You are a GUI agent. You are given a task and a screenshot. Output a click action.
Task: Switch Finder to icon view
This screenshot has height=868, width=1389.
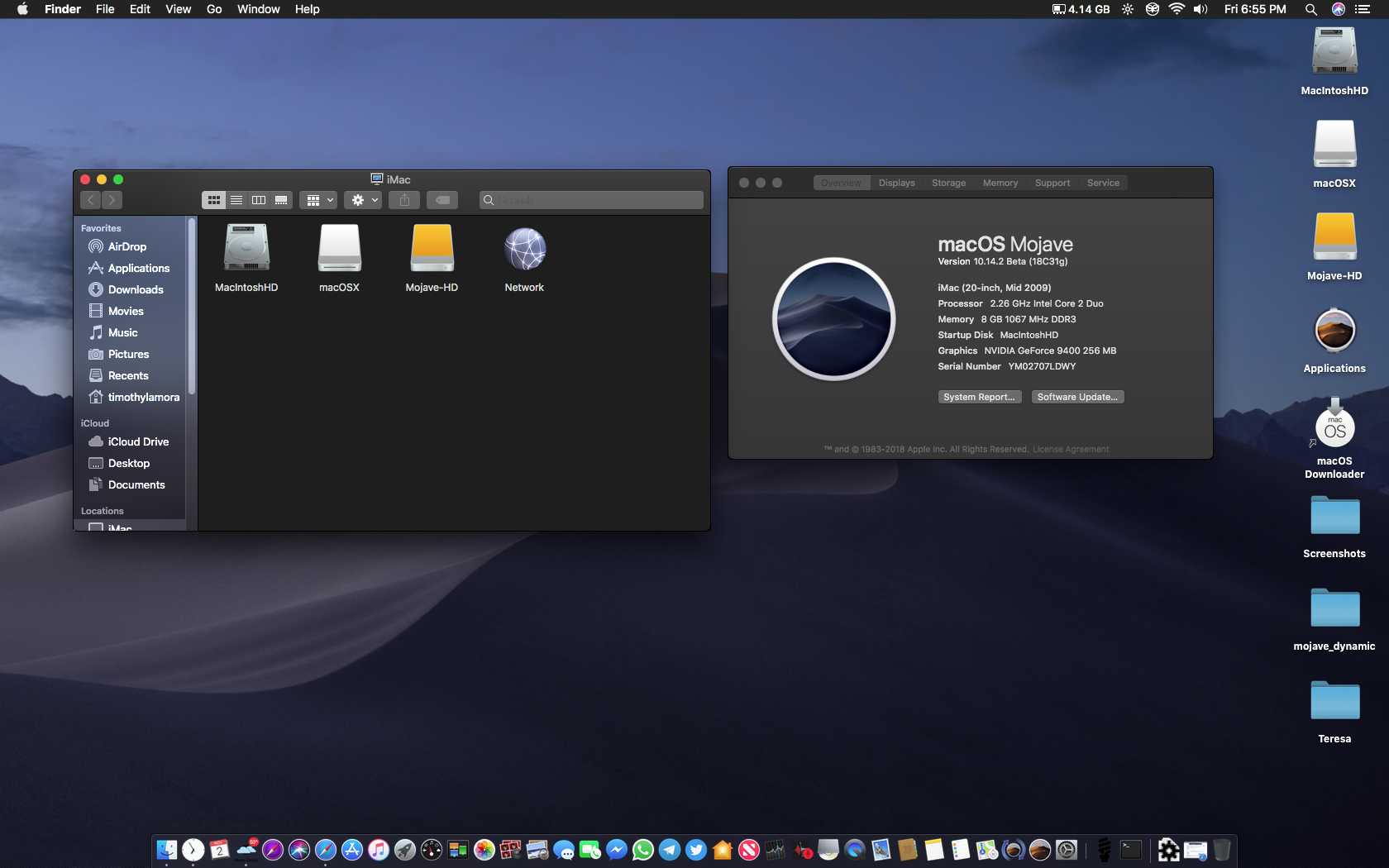(x=213, y=200)
